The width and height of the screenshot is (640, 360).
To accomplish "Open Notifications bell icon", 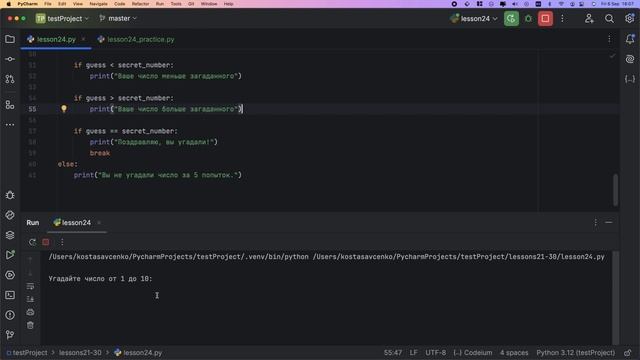I will [x=630, y=39].
